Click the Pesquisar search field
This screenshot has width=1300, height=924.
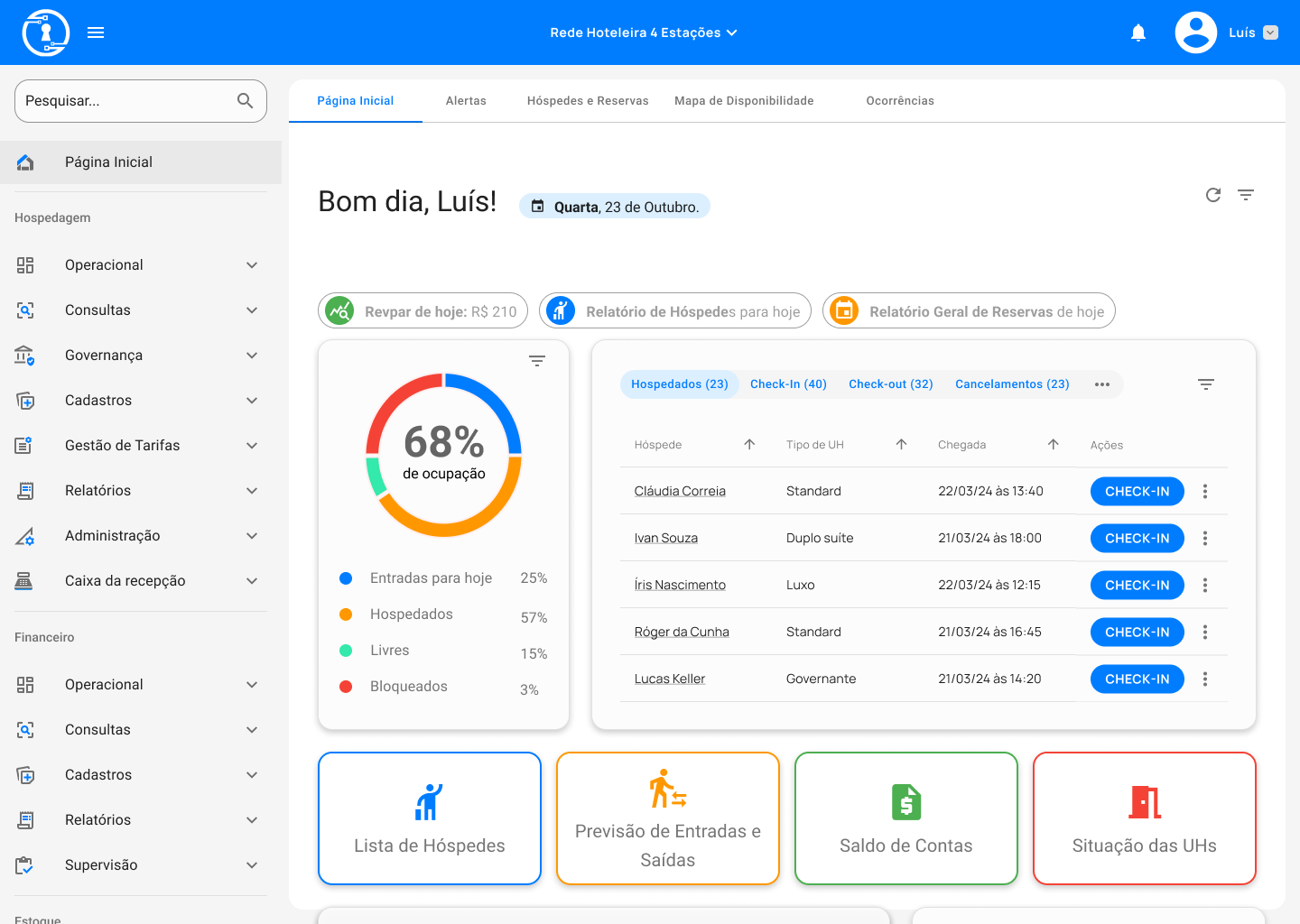126,101
